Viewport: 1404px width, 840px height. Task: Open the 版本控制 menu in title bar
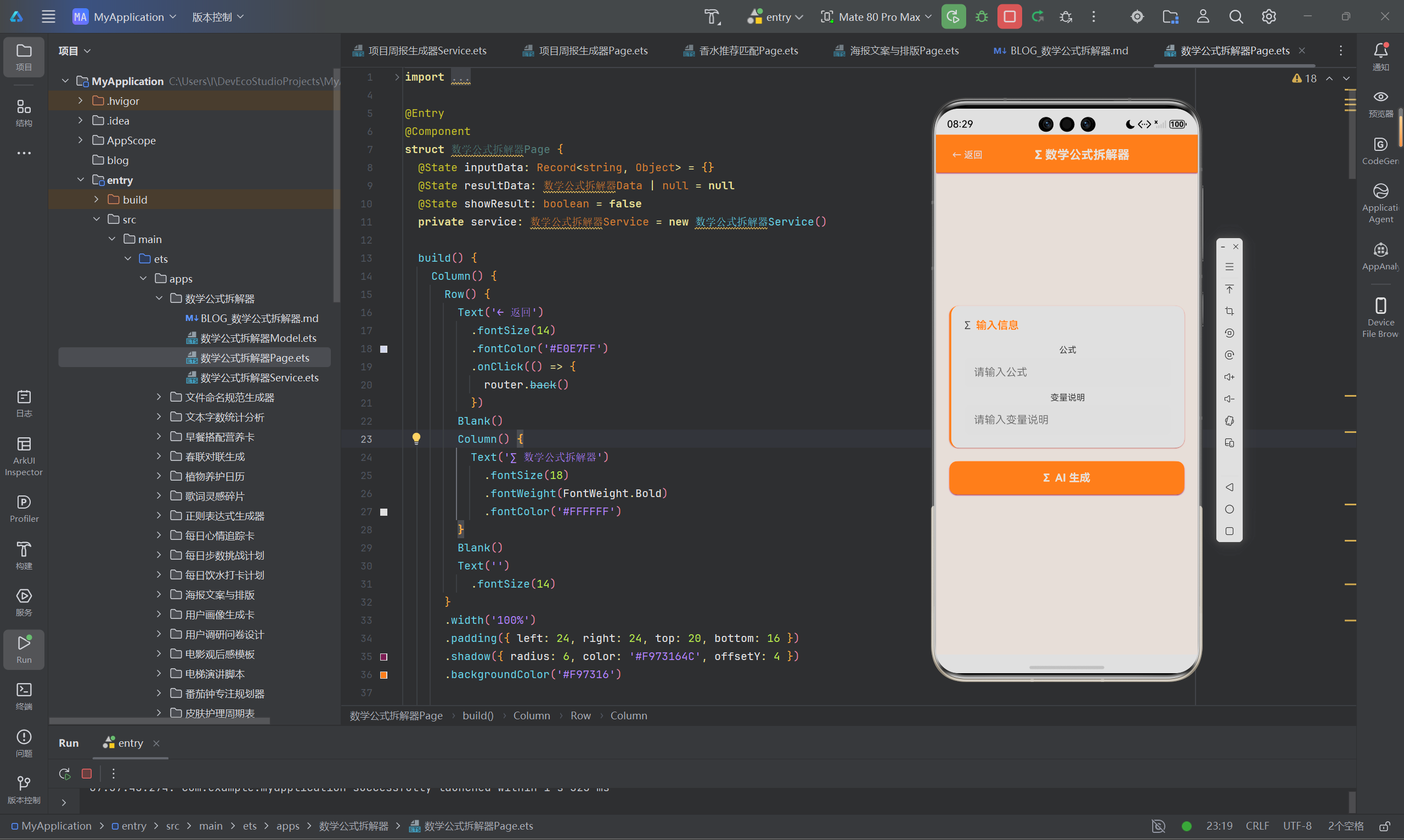click(218, 16)
